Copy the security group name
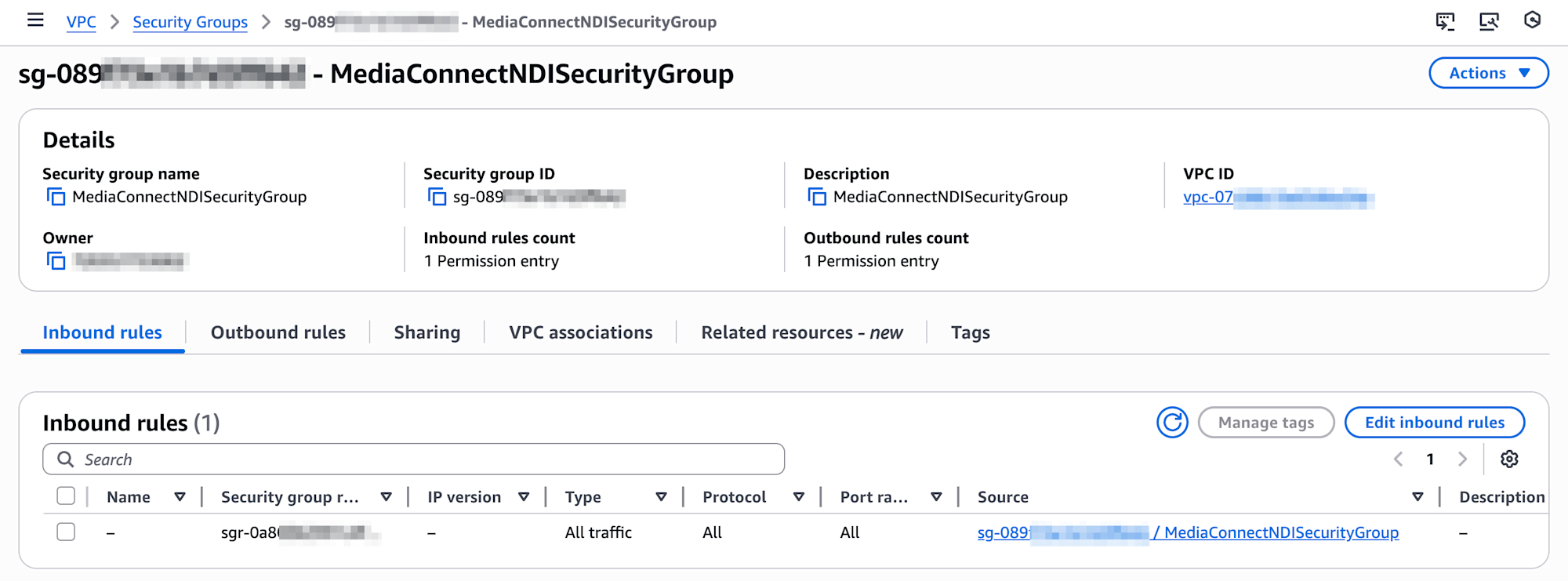Image resolution: width=1568 pixels, height=581 pixels. [56, 197]
